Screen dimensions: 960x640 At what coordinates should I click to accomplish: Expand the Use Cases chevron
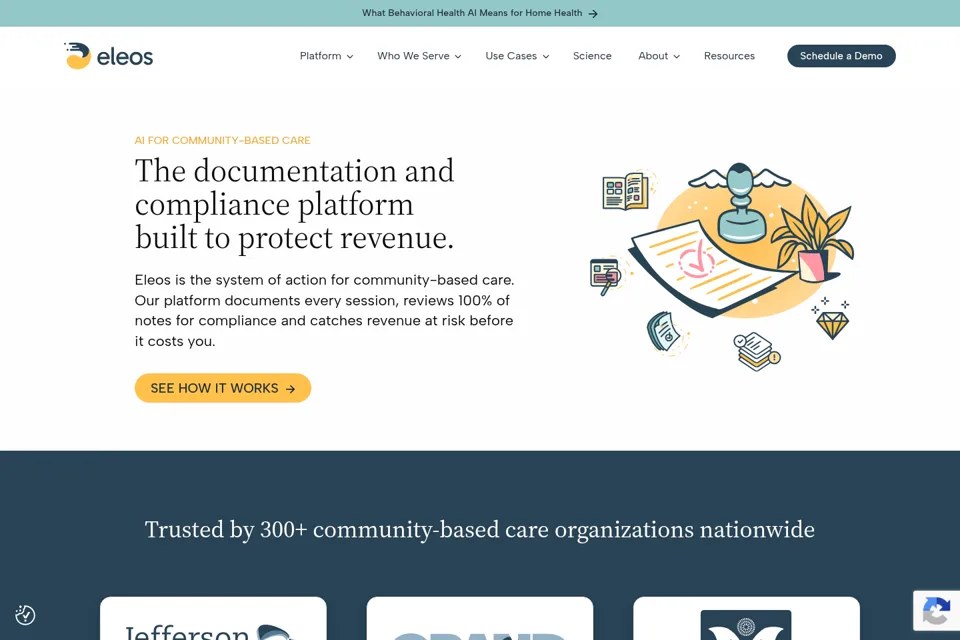(546, 56)
